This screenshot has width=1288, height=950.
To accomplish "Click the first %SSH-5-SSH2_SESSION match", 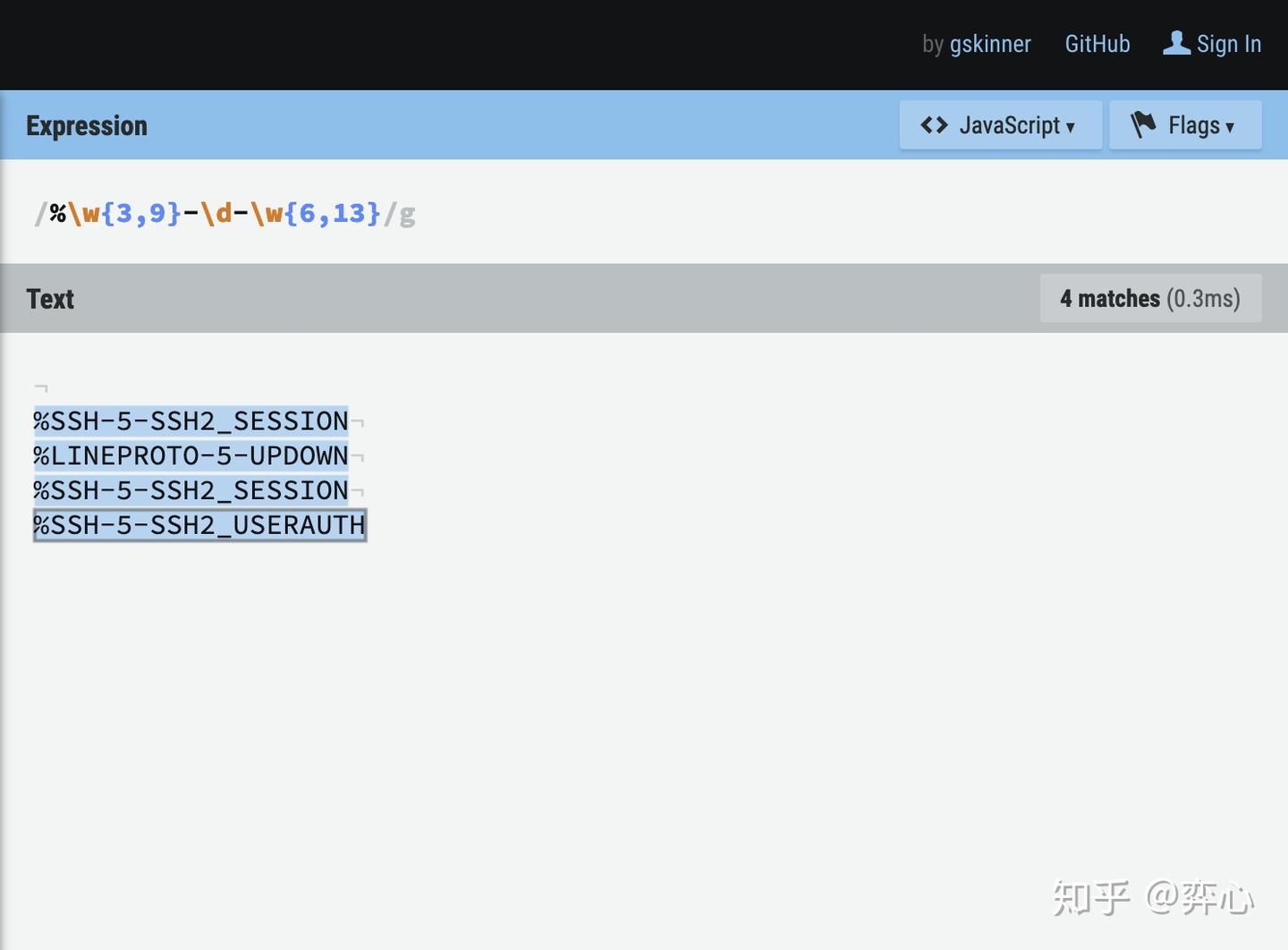I will click(x=191, y=421).
